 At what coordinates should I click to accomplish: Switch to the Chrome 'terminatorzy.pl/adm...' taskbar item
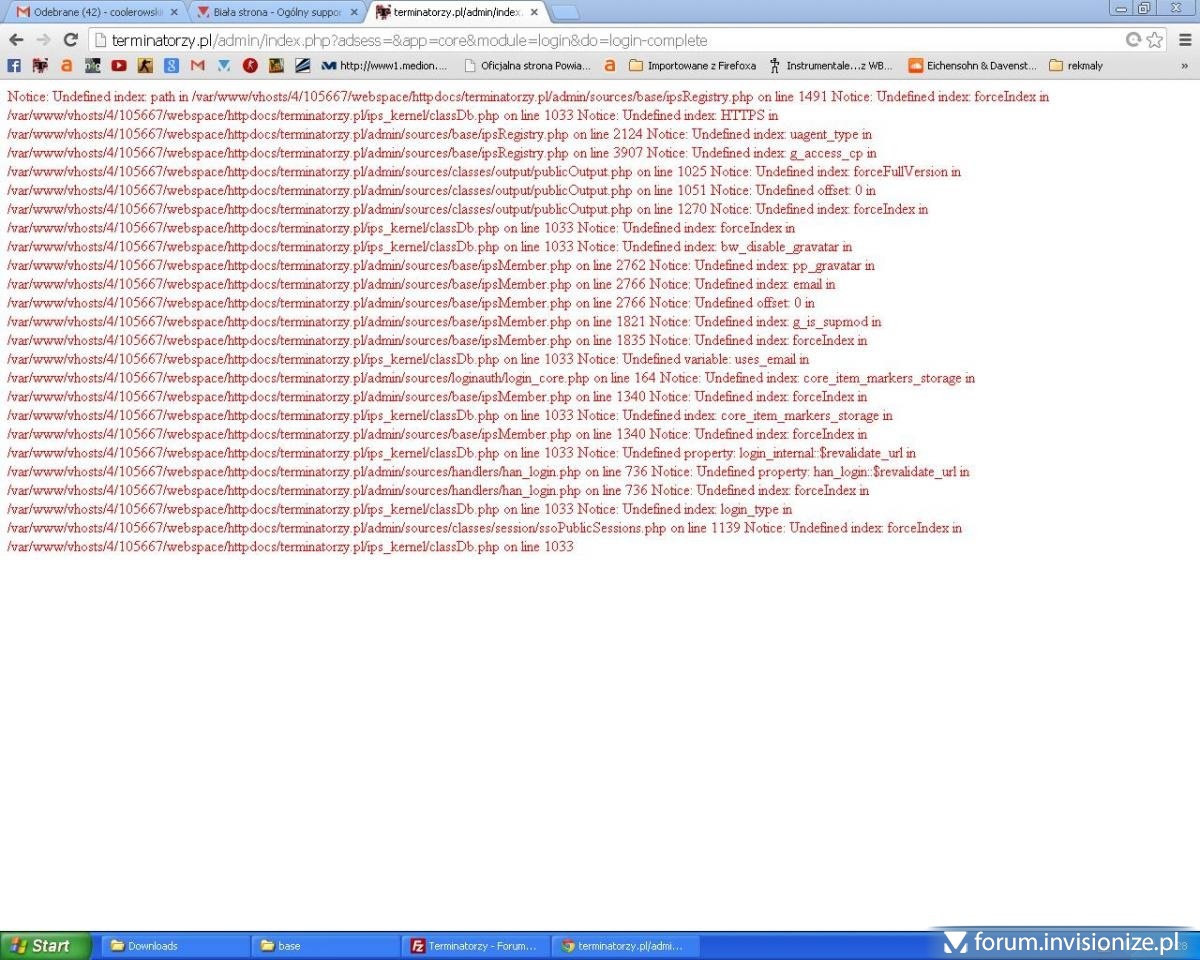(x=625, y=945)
